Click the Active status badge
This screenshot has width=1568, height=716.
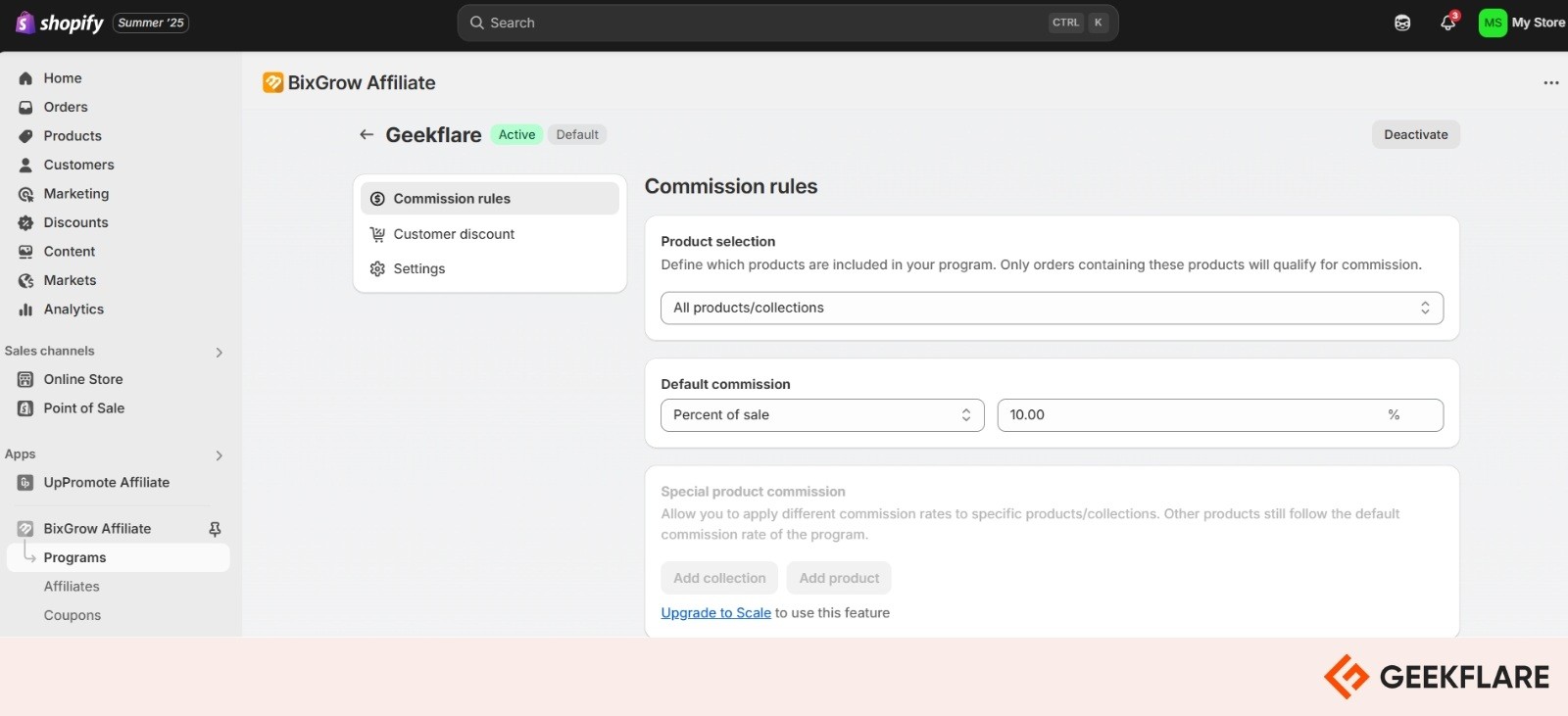point(516,135)
